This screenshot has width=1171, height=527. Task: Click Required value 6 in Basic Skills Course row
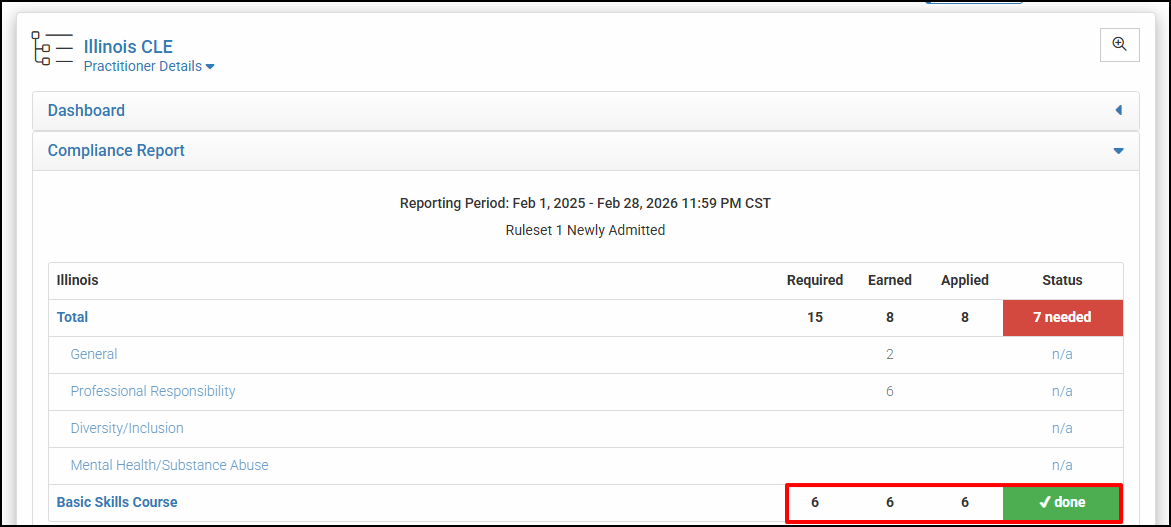point(815,503)
